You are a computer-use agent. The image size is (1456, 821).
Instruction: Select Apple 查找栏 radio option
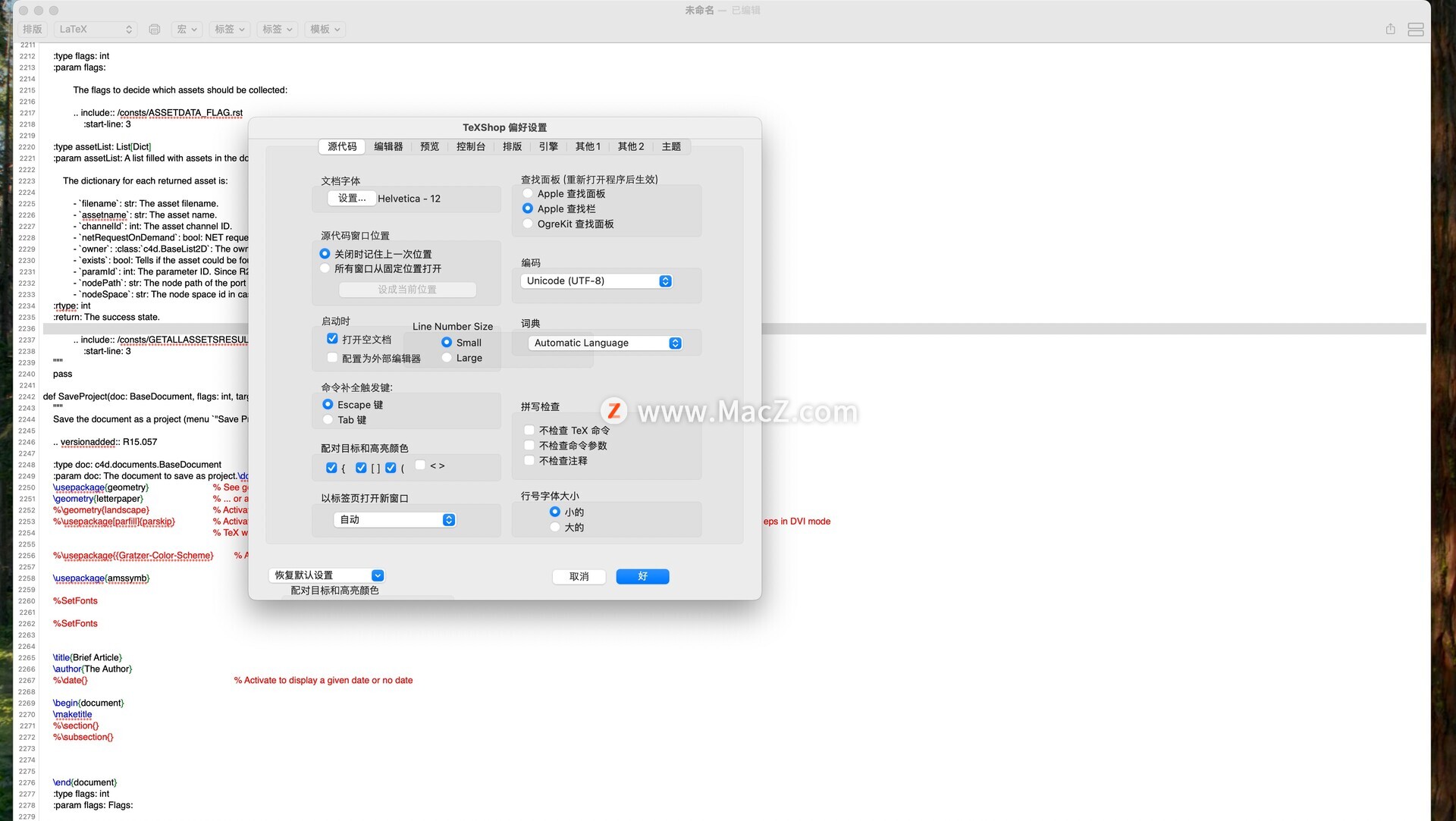click(528, 208)
